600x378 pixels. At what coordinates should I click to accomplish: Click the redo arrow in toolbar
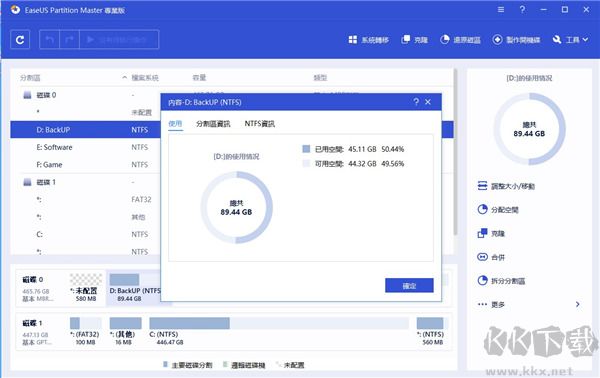click(x=69, y=39)
